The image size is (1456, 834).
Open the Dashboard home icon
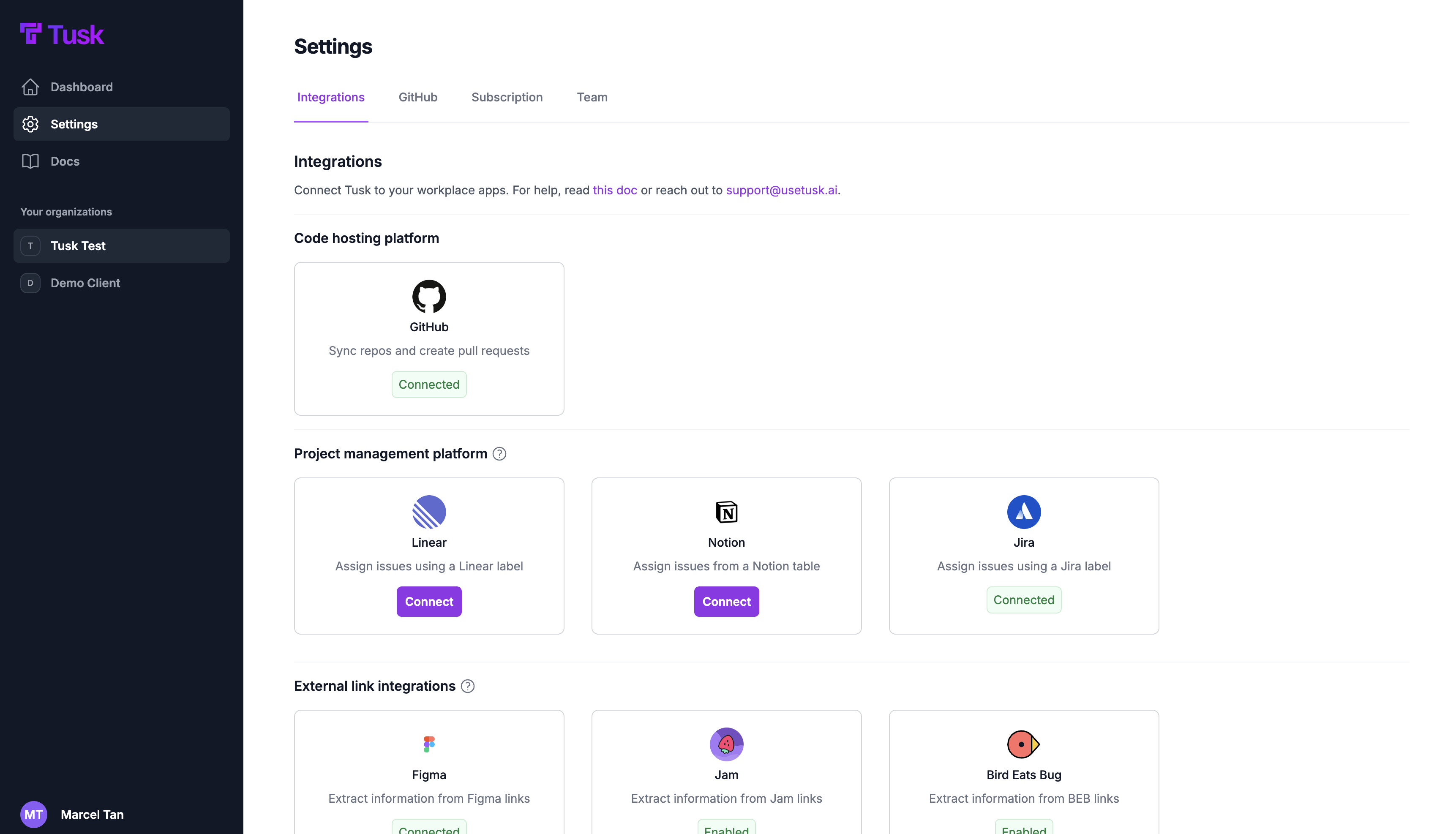[30, 87]
